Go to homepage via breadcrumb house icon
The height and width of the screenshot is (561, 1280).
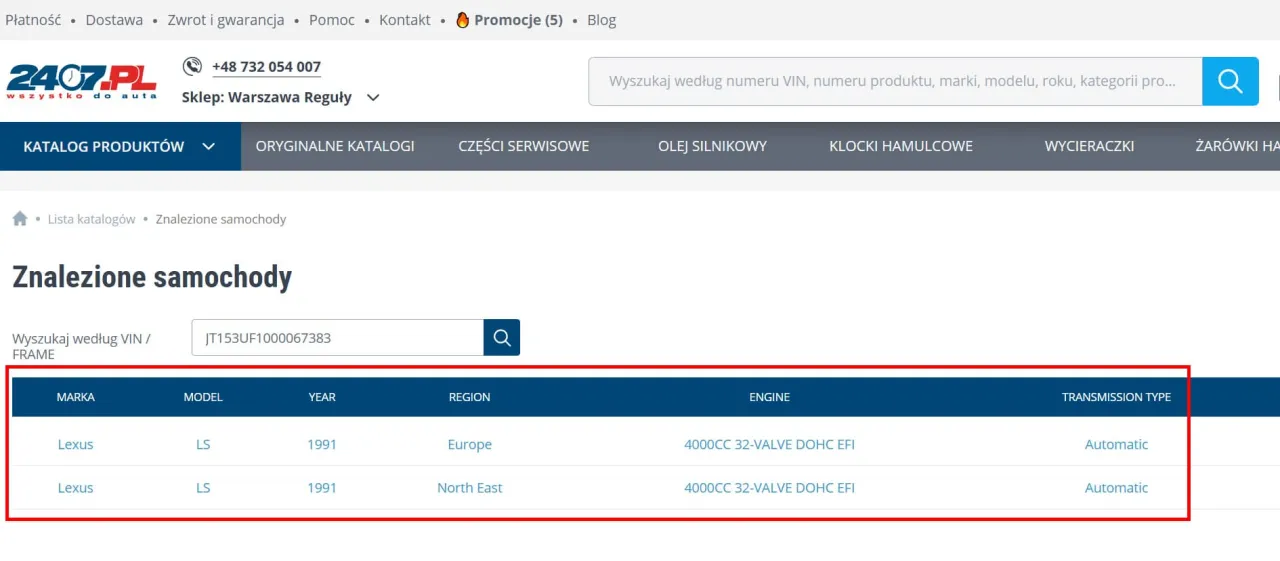(20, 219)
